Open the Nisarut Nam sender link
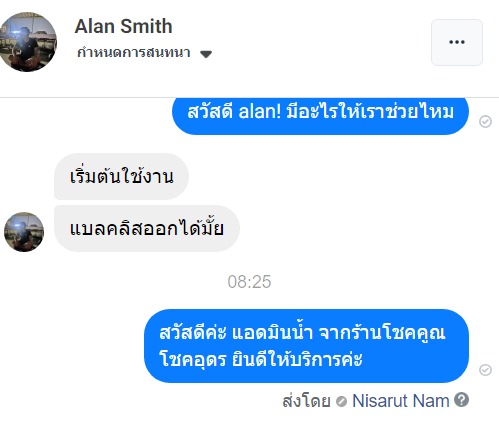The image size is (499, 436). 401,400
